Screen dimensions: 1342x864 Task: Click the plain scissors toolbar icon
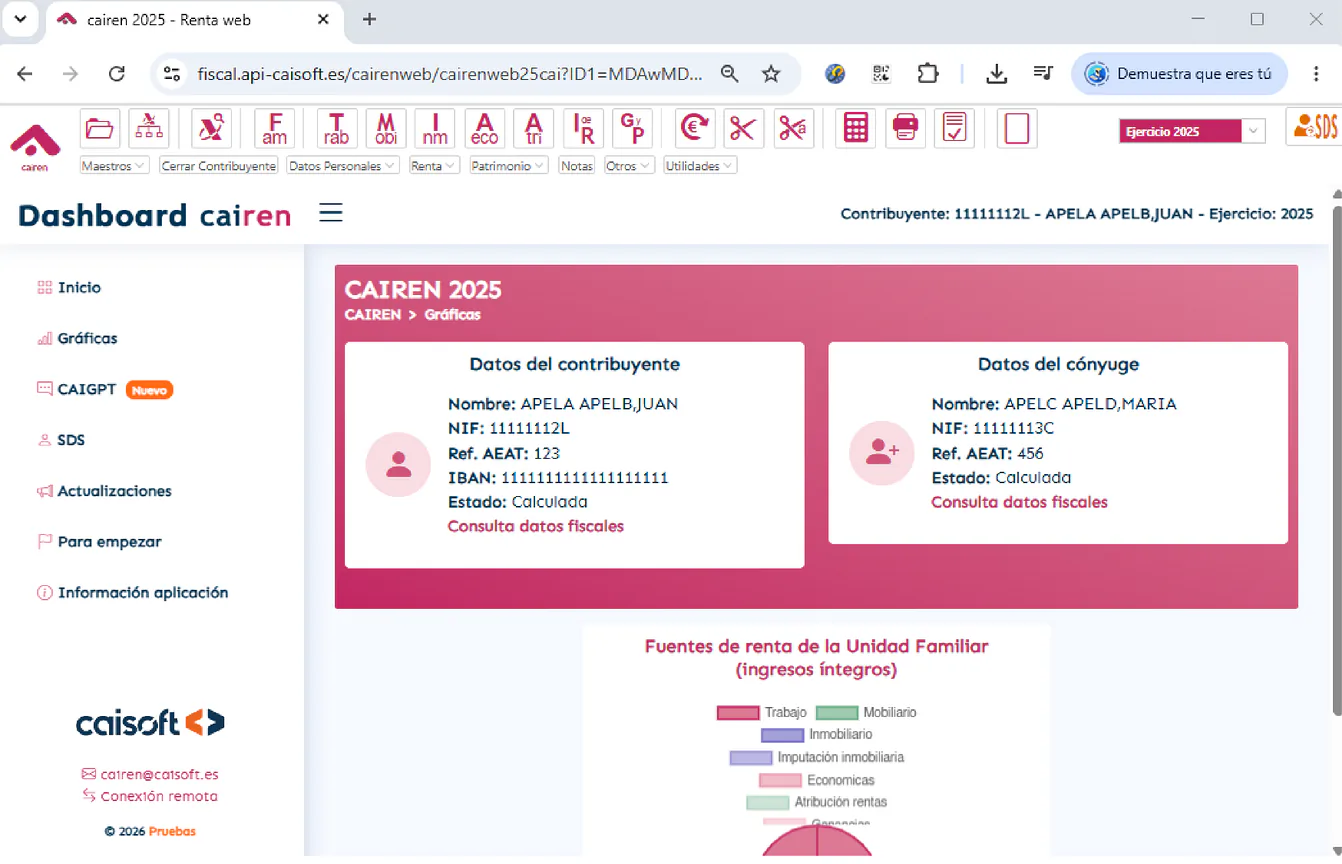(743, 128)
